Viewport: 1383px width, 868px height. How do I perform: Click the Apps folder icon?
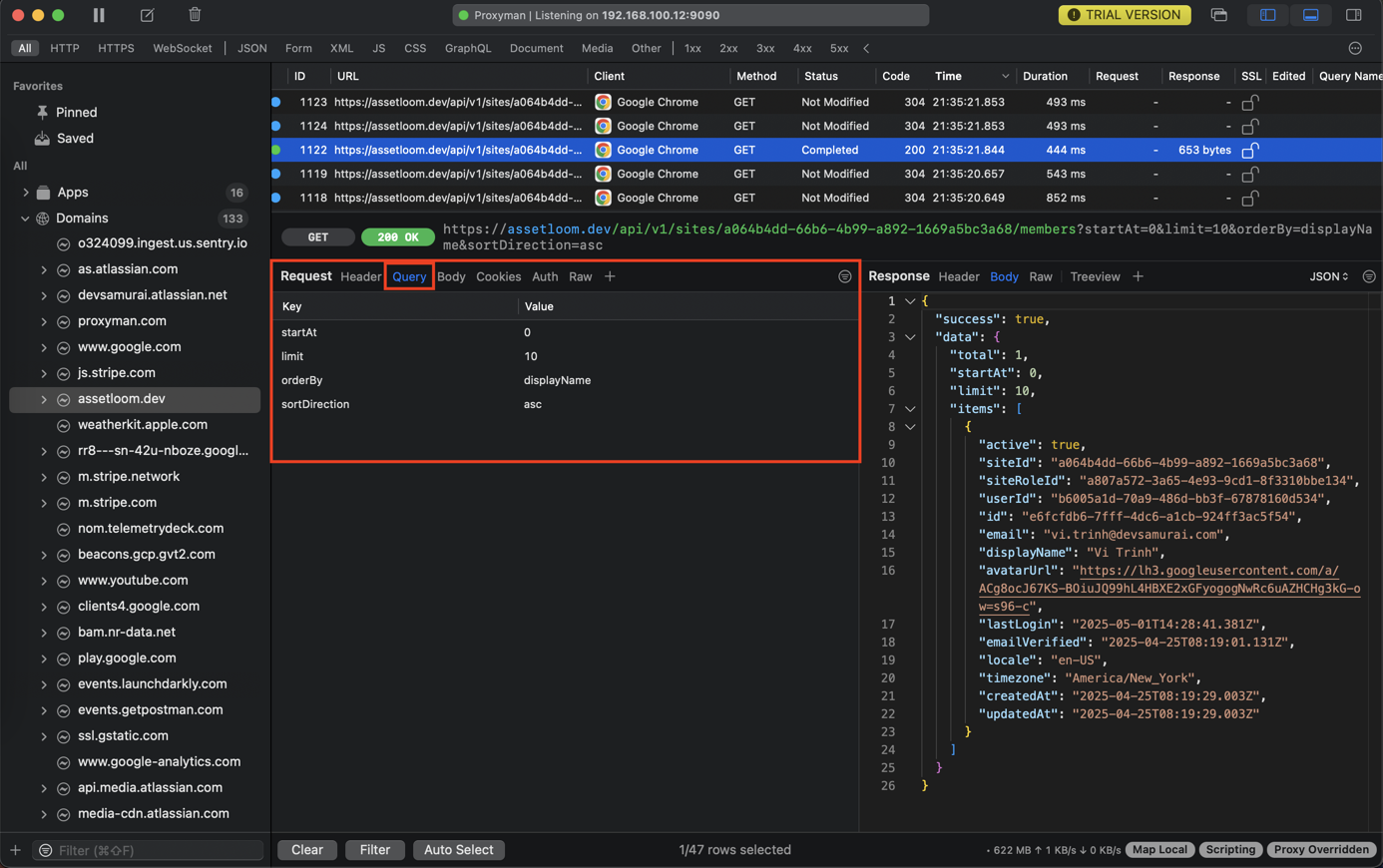tap(44, 192)
